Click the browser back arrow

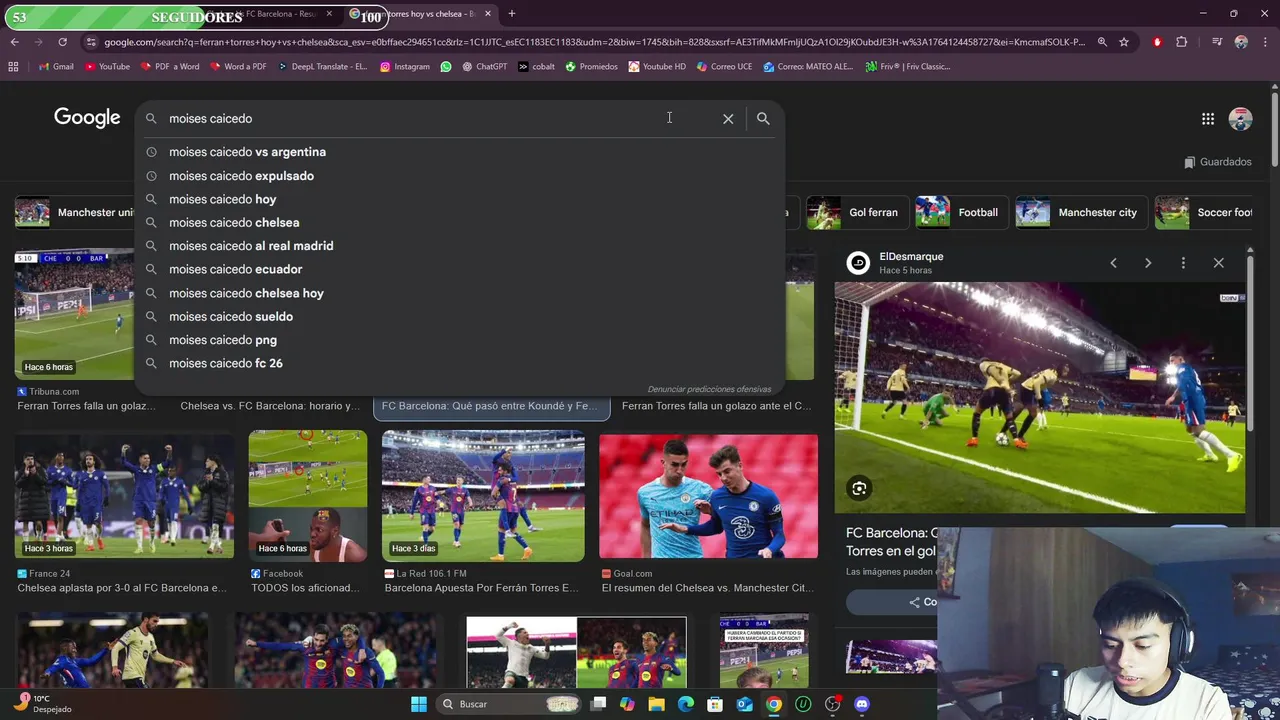coord(14,42)
